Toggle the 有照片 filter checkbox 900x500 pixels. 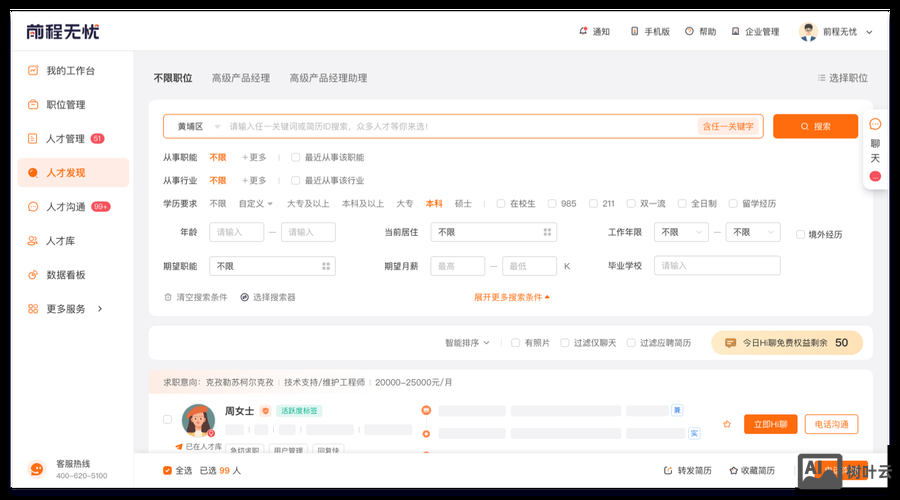[x=515, y=343]
